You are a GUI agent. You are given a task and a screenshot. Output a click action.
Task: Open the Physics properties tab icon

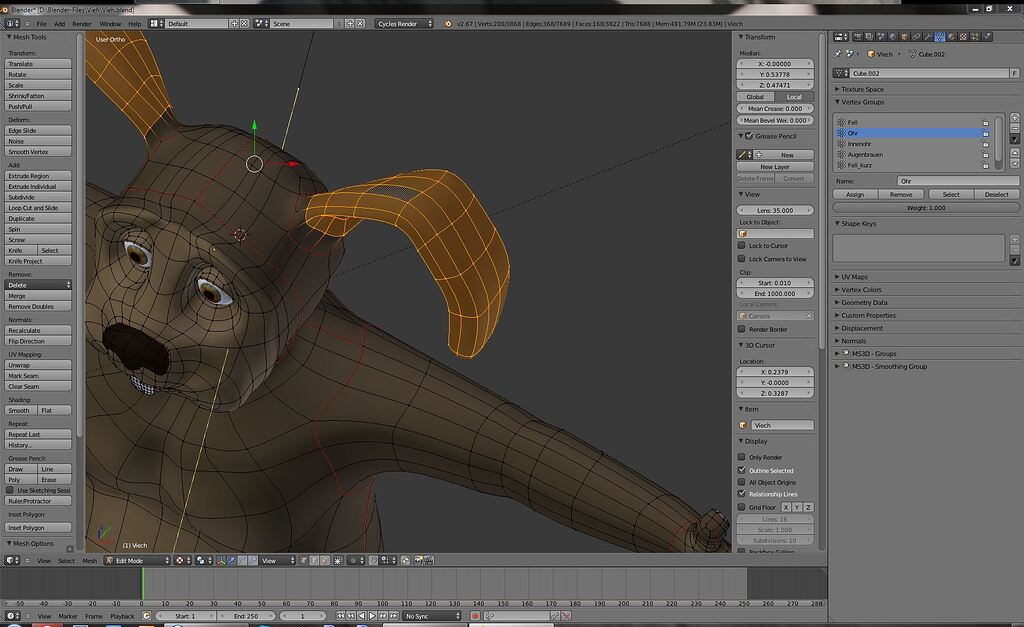coord(986,37)
